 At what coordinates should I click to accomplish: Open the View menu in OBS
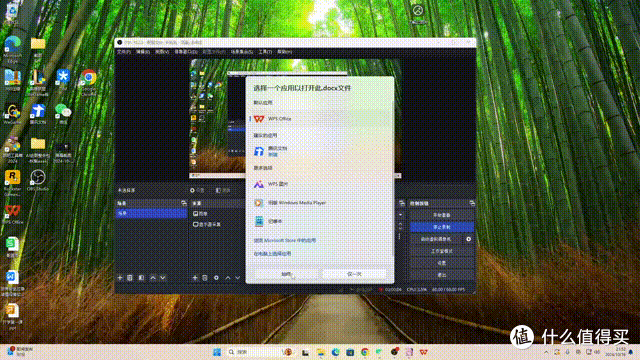162,52
